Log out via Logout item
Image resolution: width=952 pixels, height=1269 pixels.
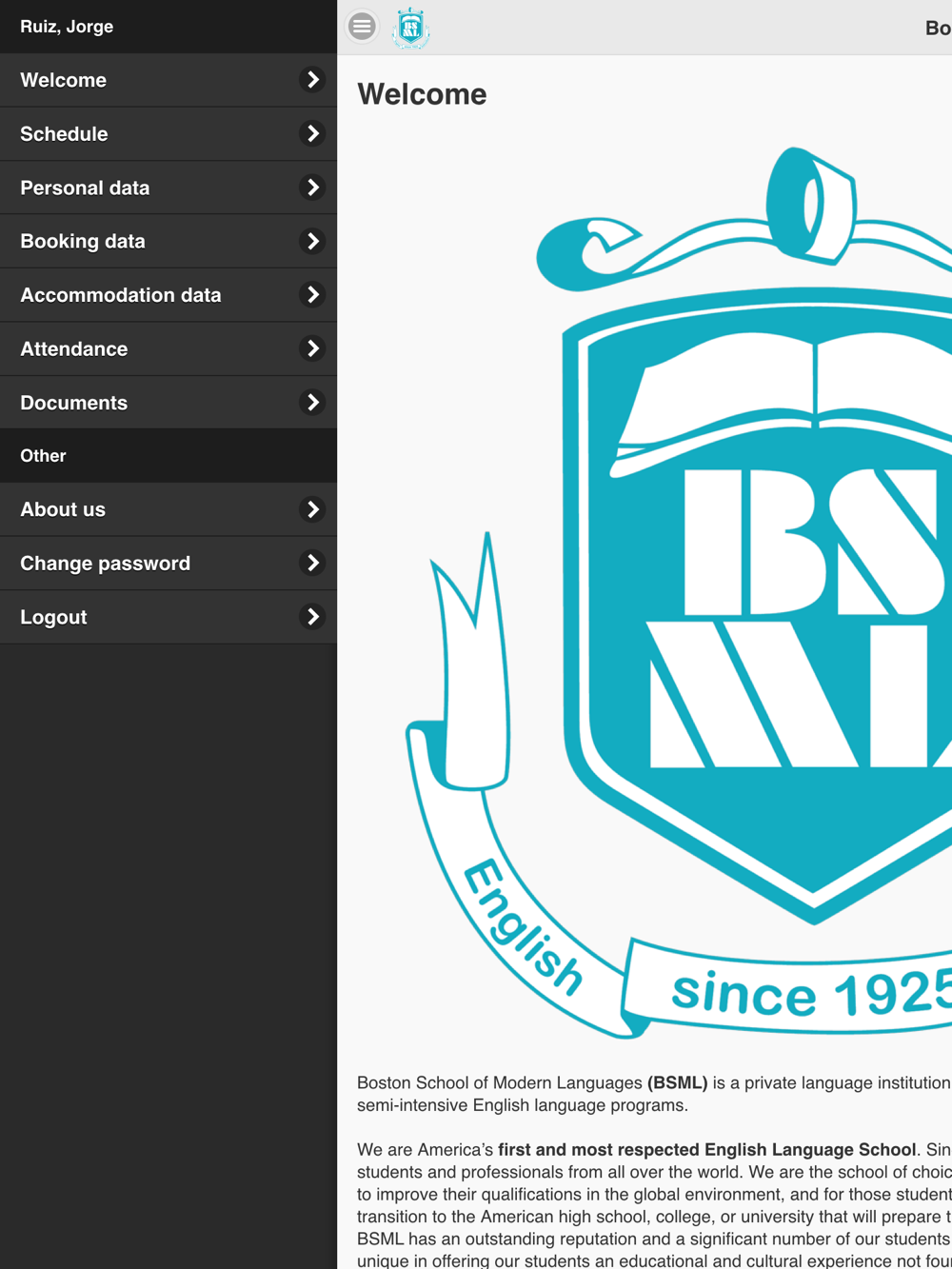coord(169,617)
